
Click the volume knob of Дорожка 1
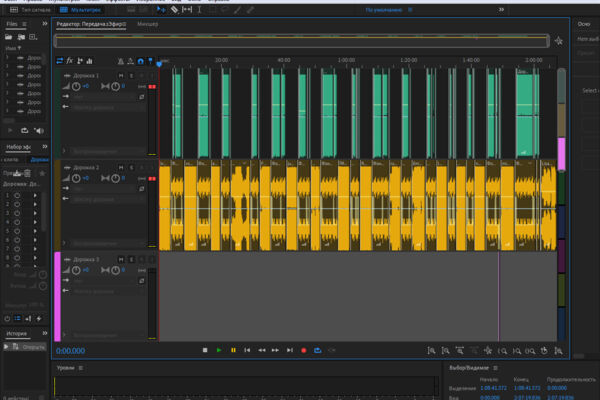tap(76, 87)
